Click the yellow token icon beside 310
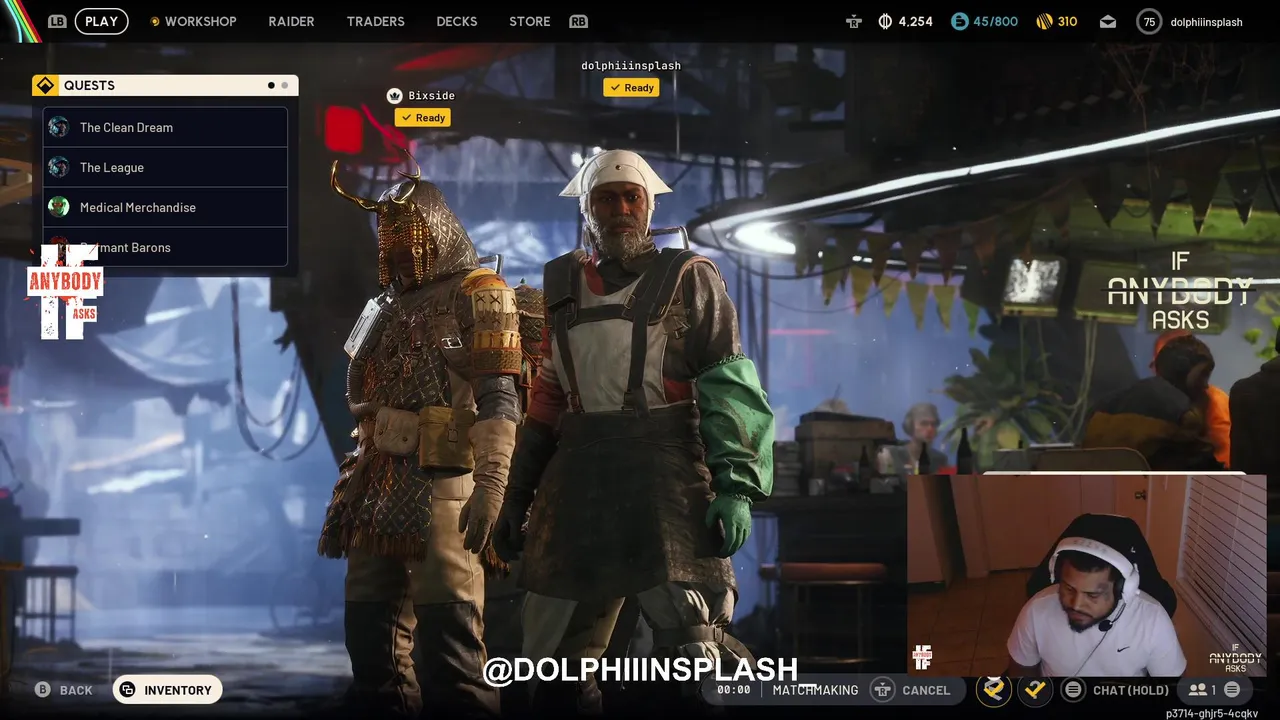This screenshot has height=720, width=1280. [x=1044, y=21]
